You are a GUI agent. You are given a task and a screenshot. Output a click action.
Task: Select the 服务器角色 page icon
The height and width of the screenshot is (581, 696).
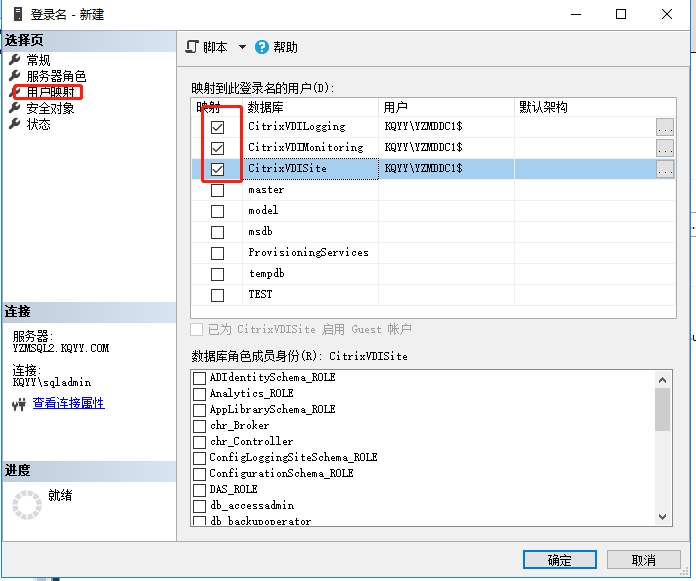point(14,76)
